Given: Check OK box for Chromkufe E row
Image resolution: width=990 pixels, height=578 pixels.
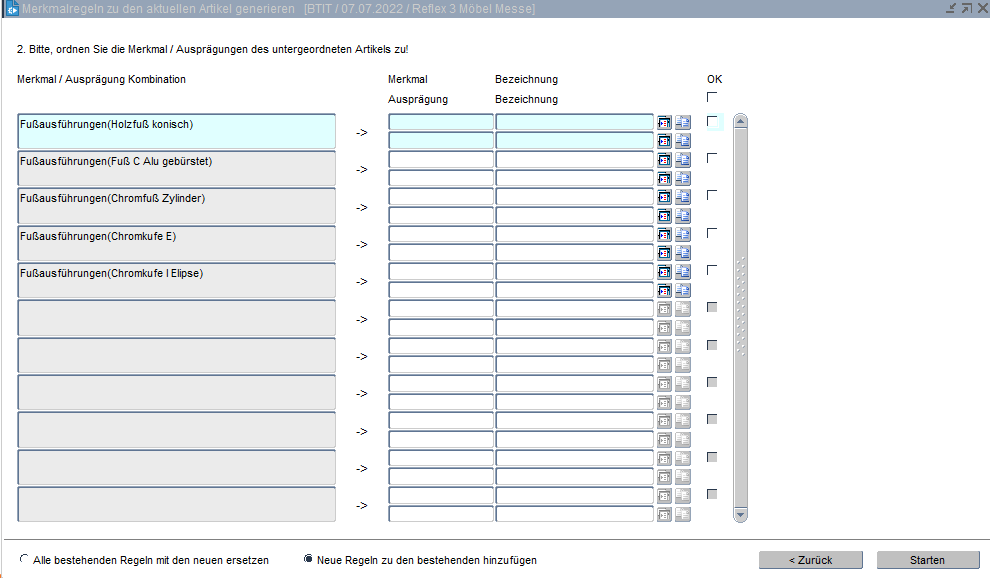Looking at the screenshot, I should coord(712,233).
